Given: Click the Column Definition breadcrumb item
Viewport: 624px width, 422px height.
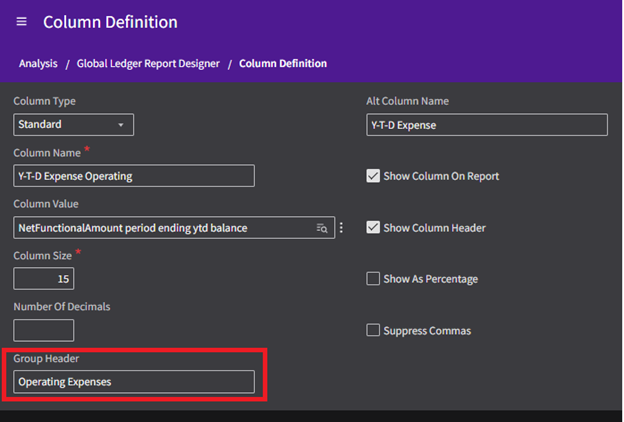Looking at the screenshot, I should click(283, 64).
